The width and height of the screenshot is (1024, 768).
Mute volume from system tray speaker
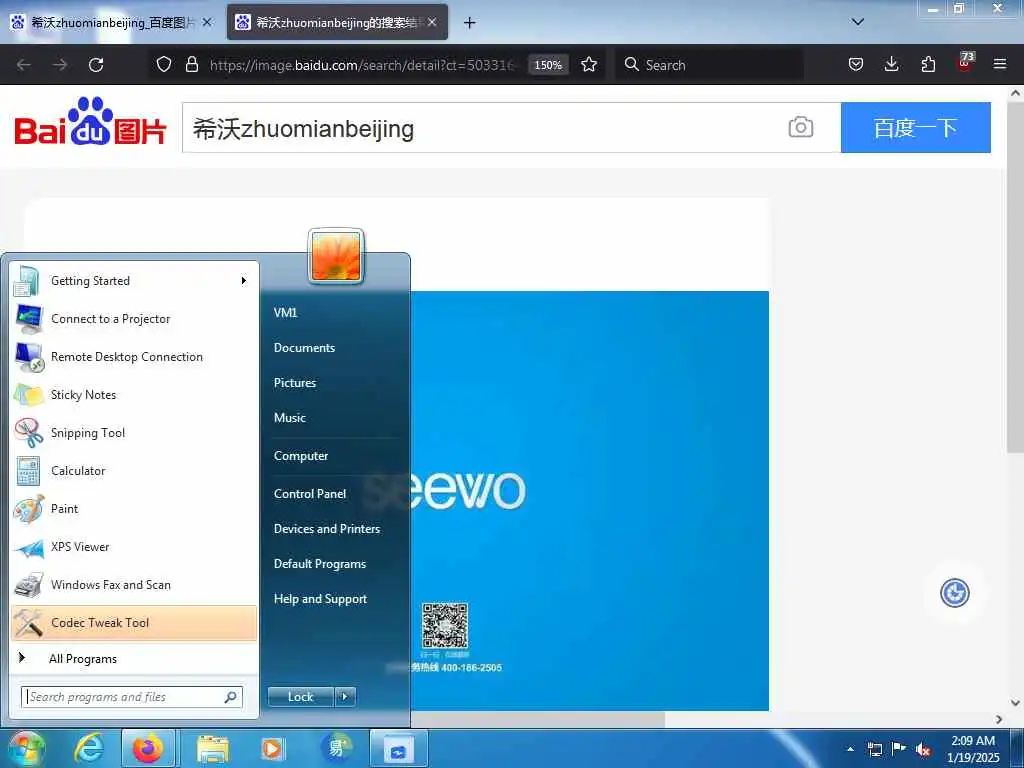pos(922,749)
